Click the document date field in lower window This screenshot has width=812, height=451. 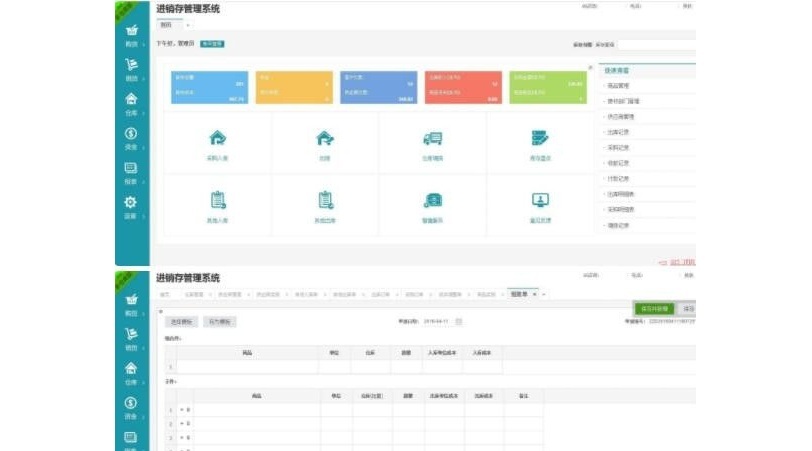coord(436,322)
